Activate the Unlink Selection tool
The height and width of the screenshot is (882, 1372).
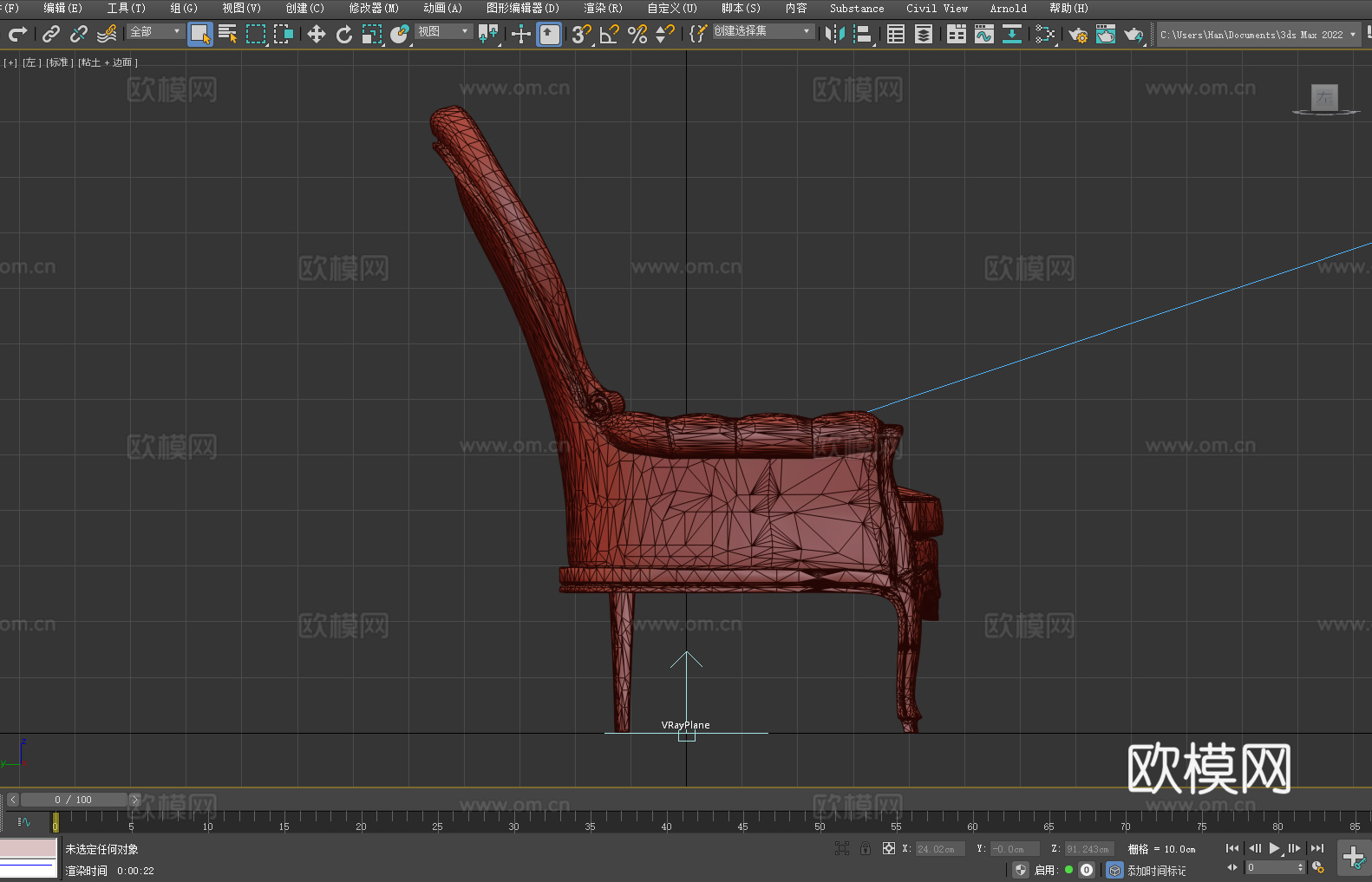click(x=79, y=34)
